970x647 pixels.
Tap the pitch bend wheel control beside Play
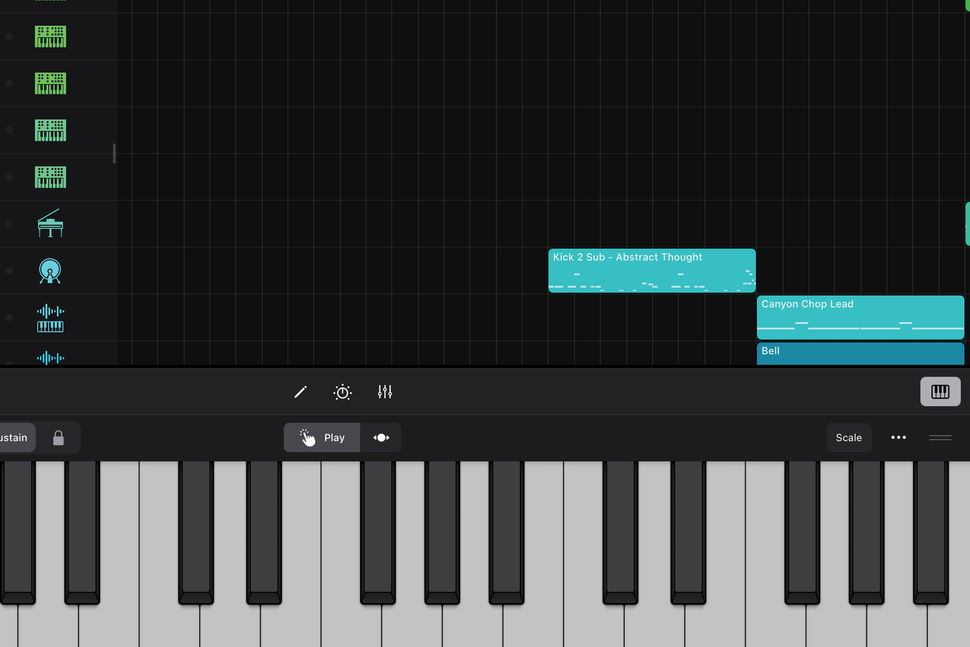pyautogui.click(x=381, y=437)
